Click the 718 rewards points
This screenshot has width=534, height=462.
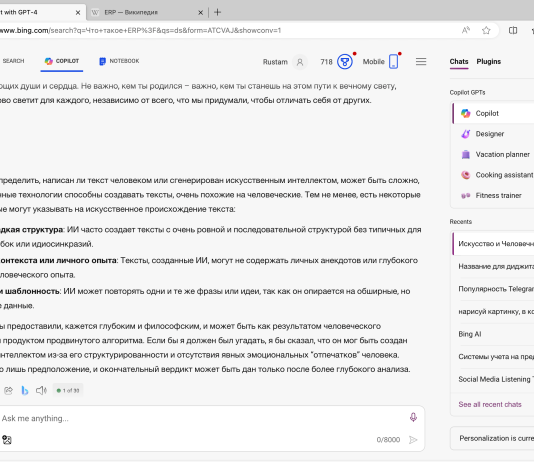point(326,62)
